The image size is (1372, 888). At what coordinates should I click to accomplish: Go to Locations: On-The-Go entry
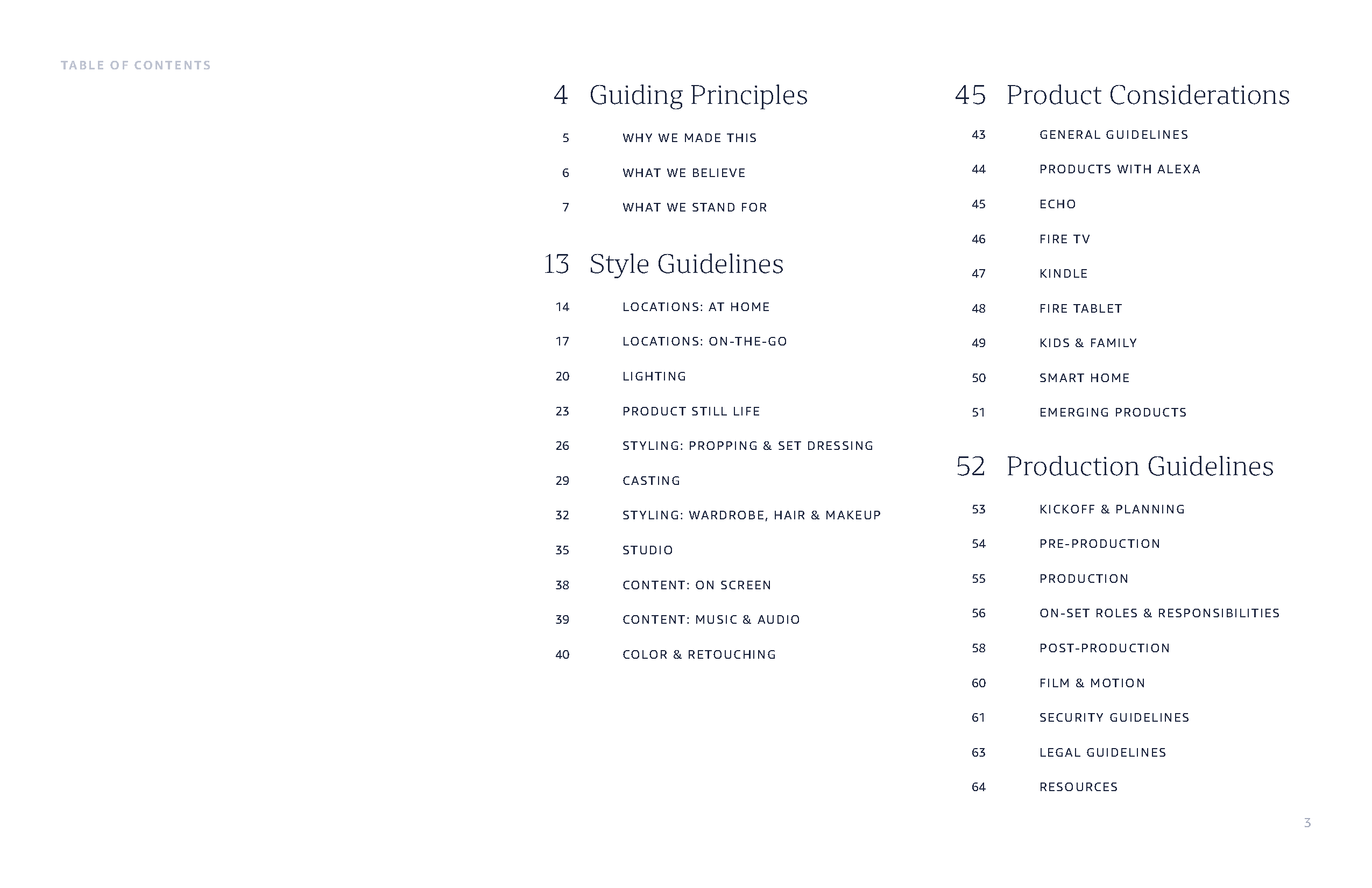click(704, 341)
